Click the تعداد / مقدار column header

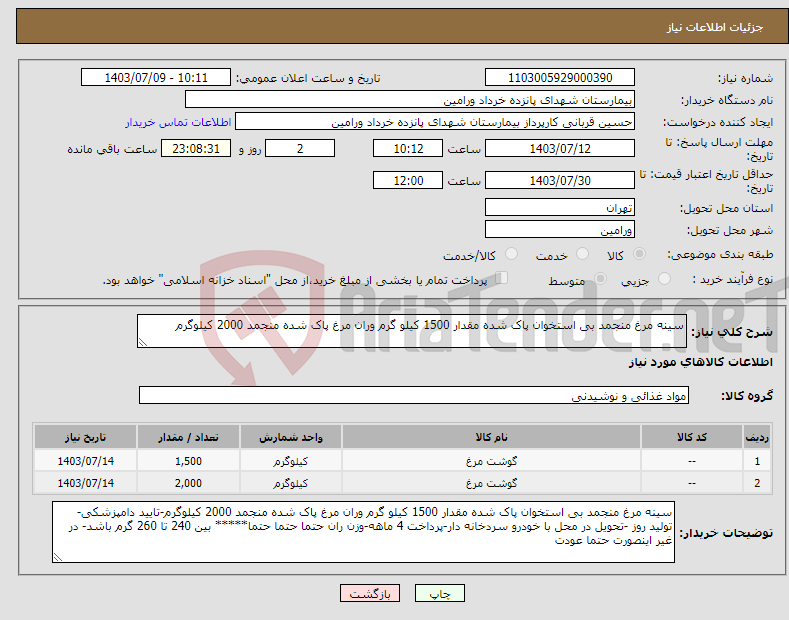pyautogui.click(x=188, y=437)
